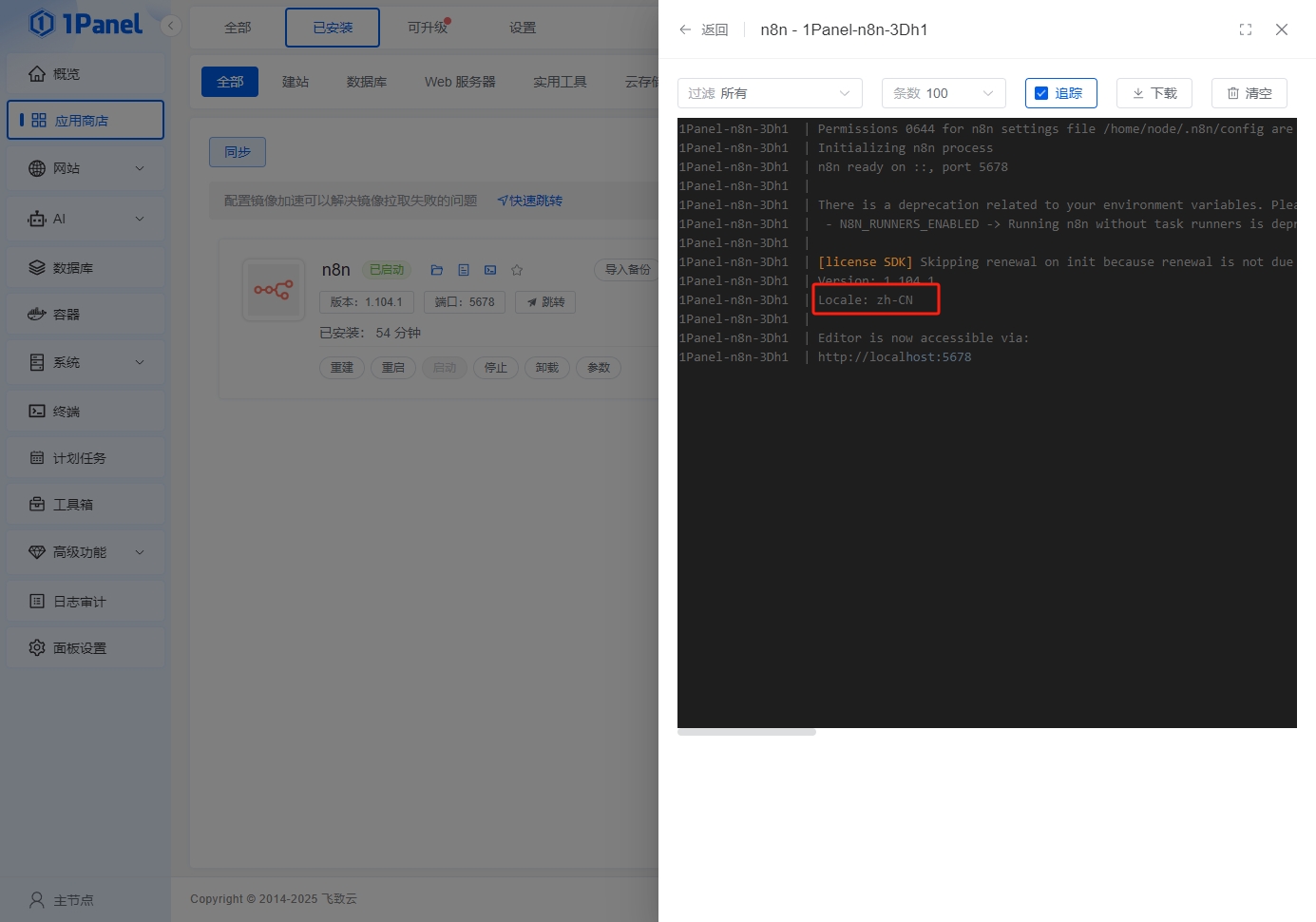Select the 数据库 category filter tab
The height and width of the screenshot is (922, 1316).
coord(367,82)
